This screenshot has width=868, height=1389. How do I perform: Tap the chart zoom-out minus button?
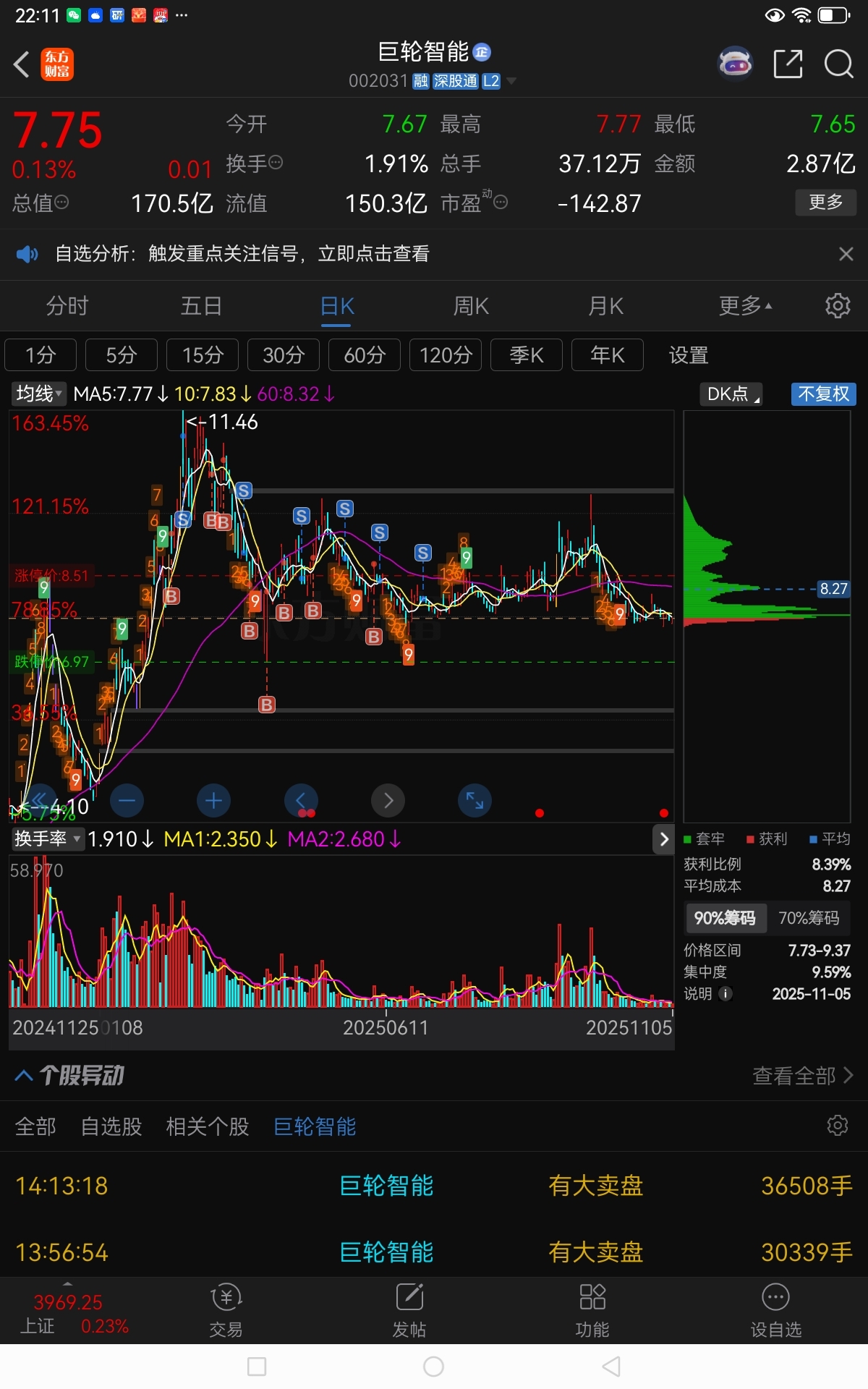coord(127,800)
